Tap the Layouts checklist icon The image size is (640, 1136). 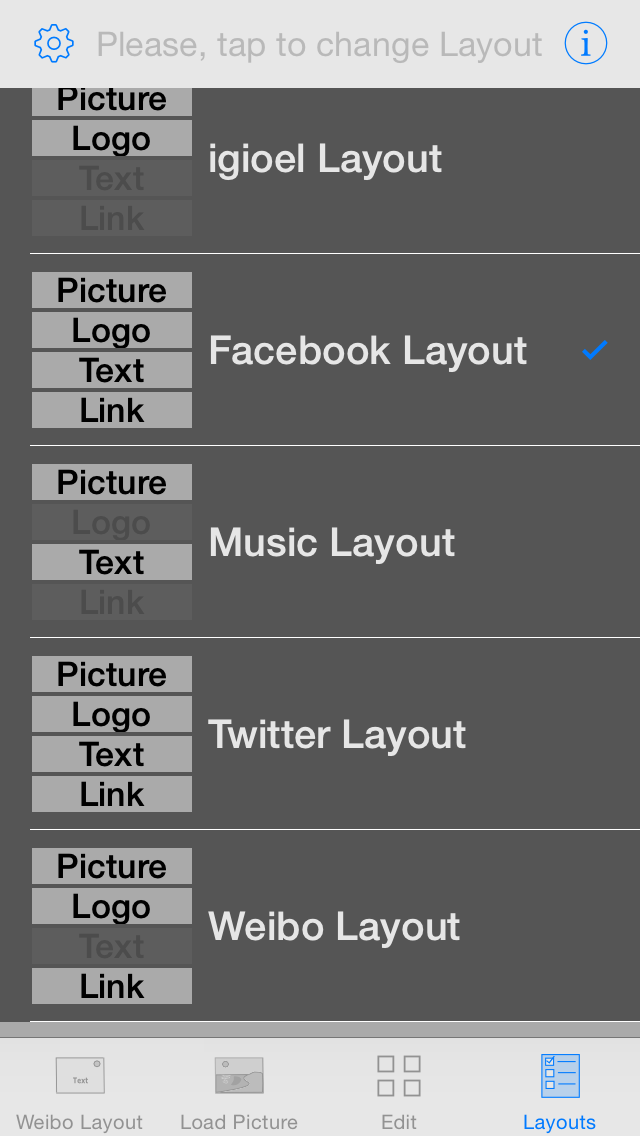click(560, 1076)
